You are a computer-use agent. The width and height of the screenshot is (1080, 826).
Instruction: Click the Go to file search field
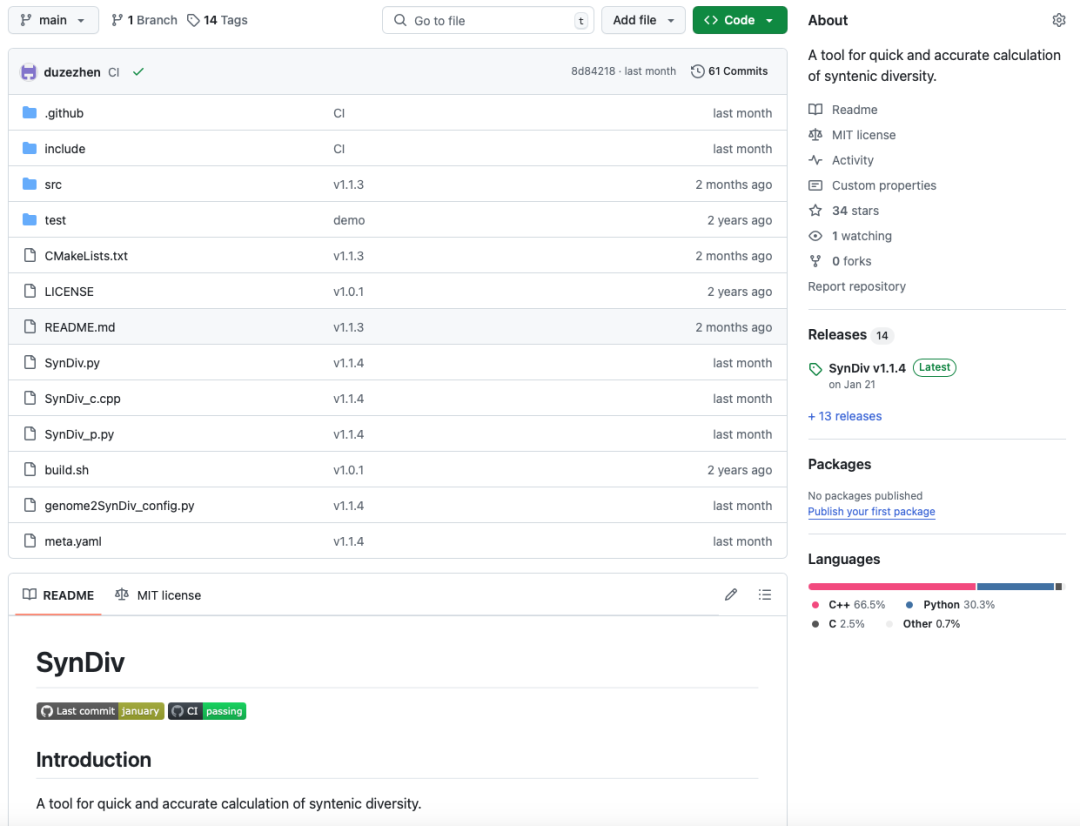(488, 20)
